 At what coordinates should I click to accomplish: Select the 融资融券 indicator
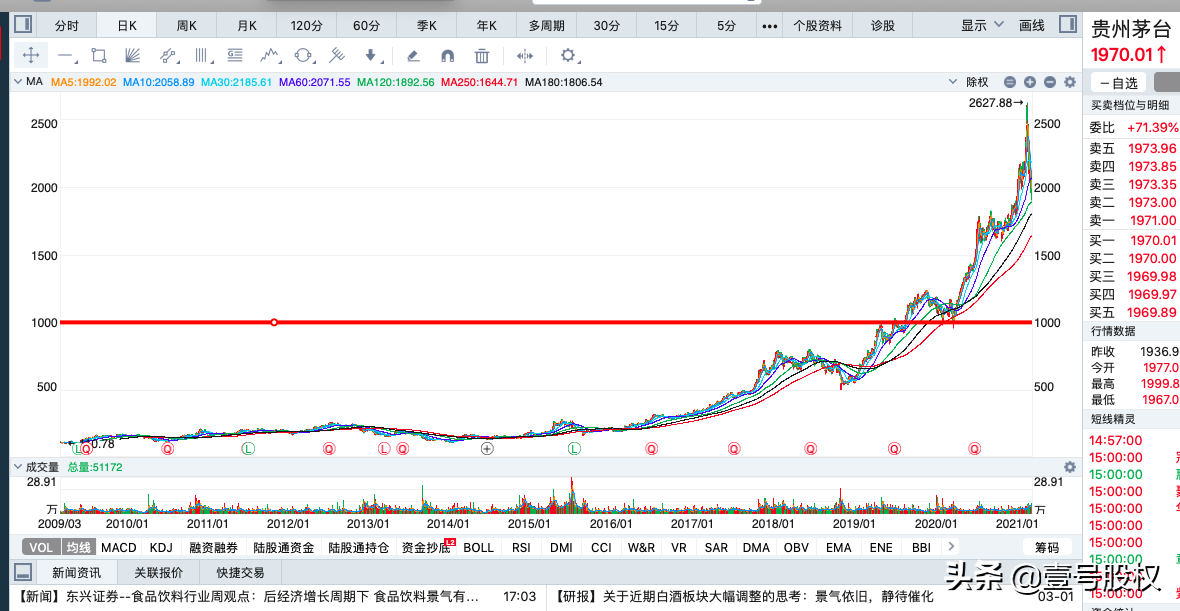coord(214,547)
